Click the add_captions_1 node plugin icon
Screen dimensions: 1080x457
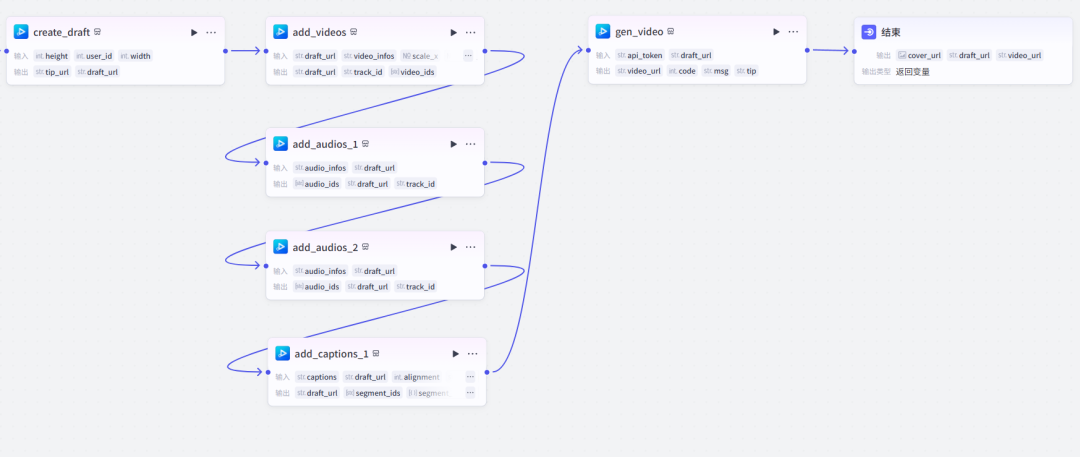[x=282, y=354]
